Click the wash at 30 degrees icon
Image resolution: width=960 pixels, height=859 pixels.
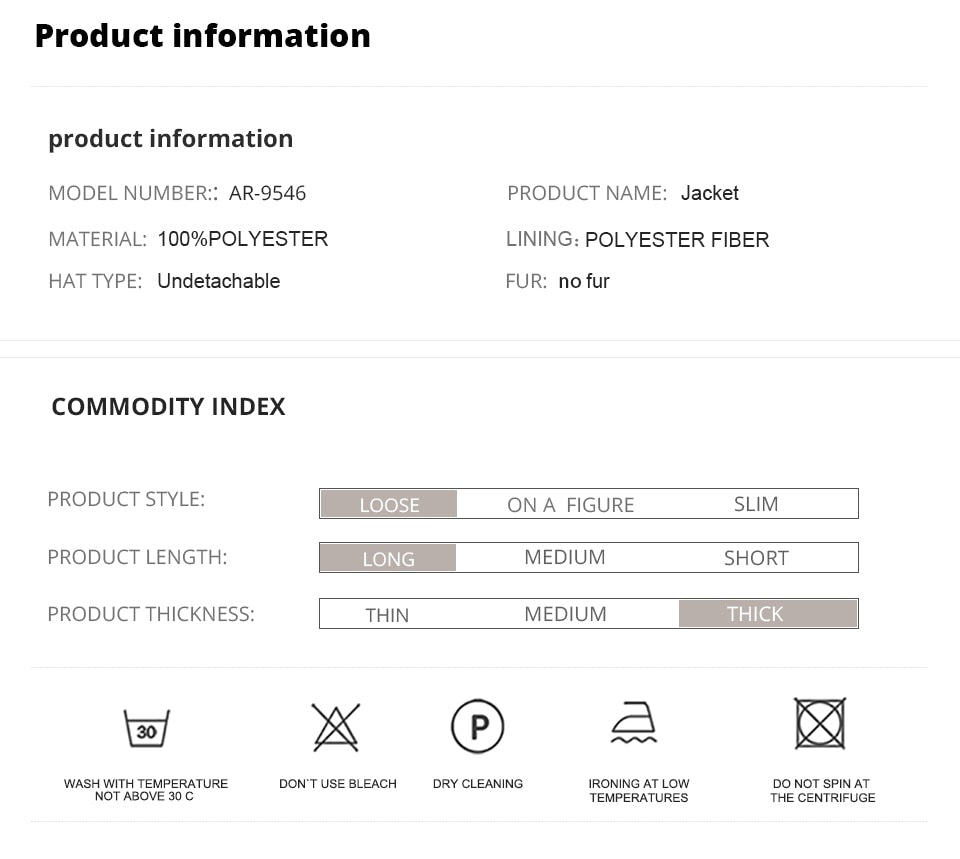pos(146,728)
